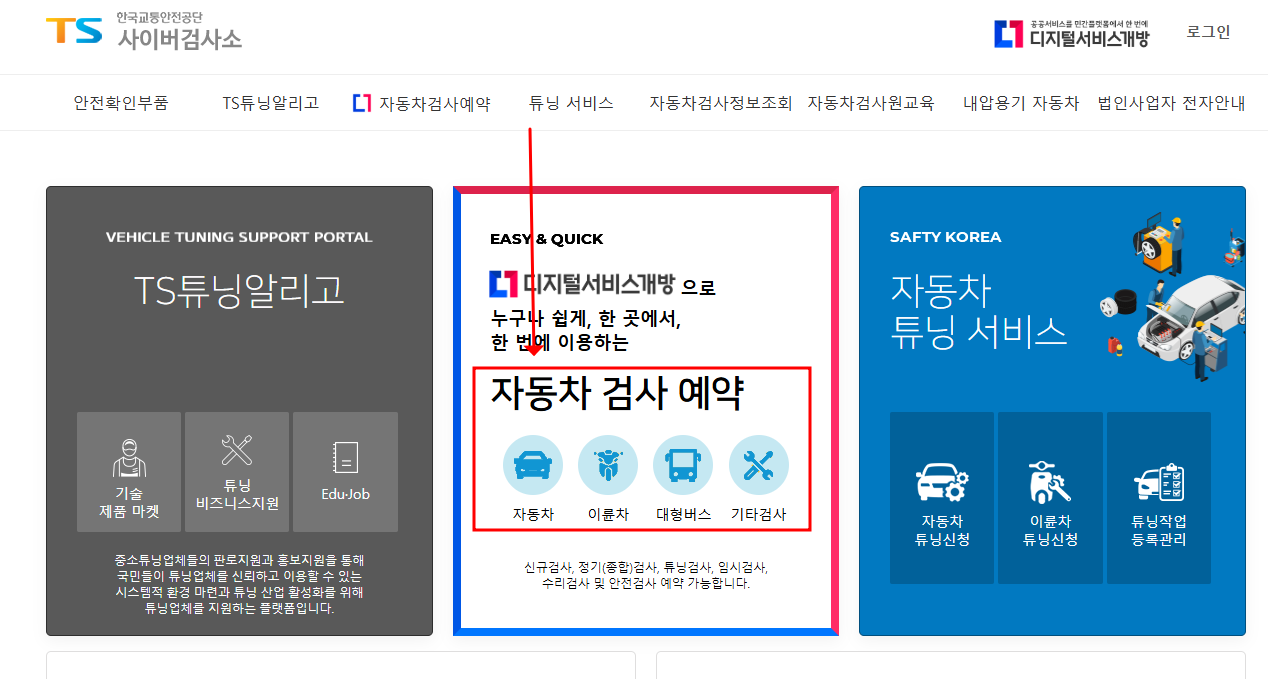Viewport: 1268px width, 679px height.
Task: Click the TS 사이버검사소 logo
Action: click(x=143, y=31)
